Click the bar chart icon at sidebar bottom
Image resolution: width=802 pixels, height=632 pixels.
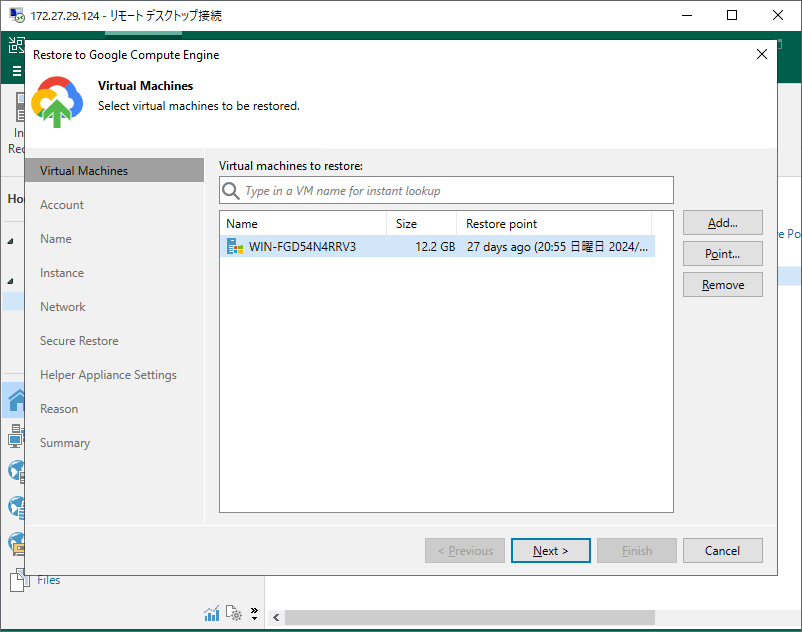(x=212, y=613)
